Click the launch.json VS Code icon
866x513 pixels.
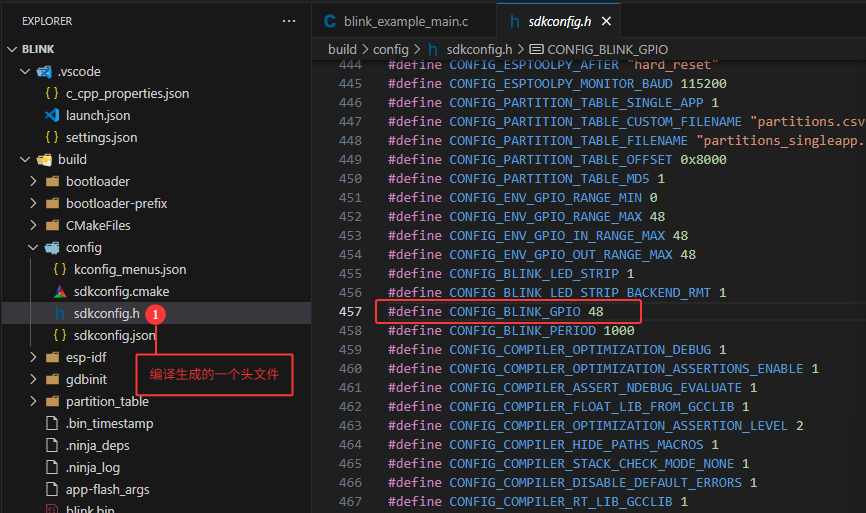point(52,115)
